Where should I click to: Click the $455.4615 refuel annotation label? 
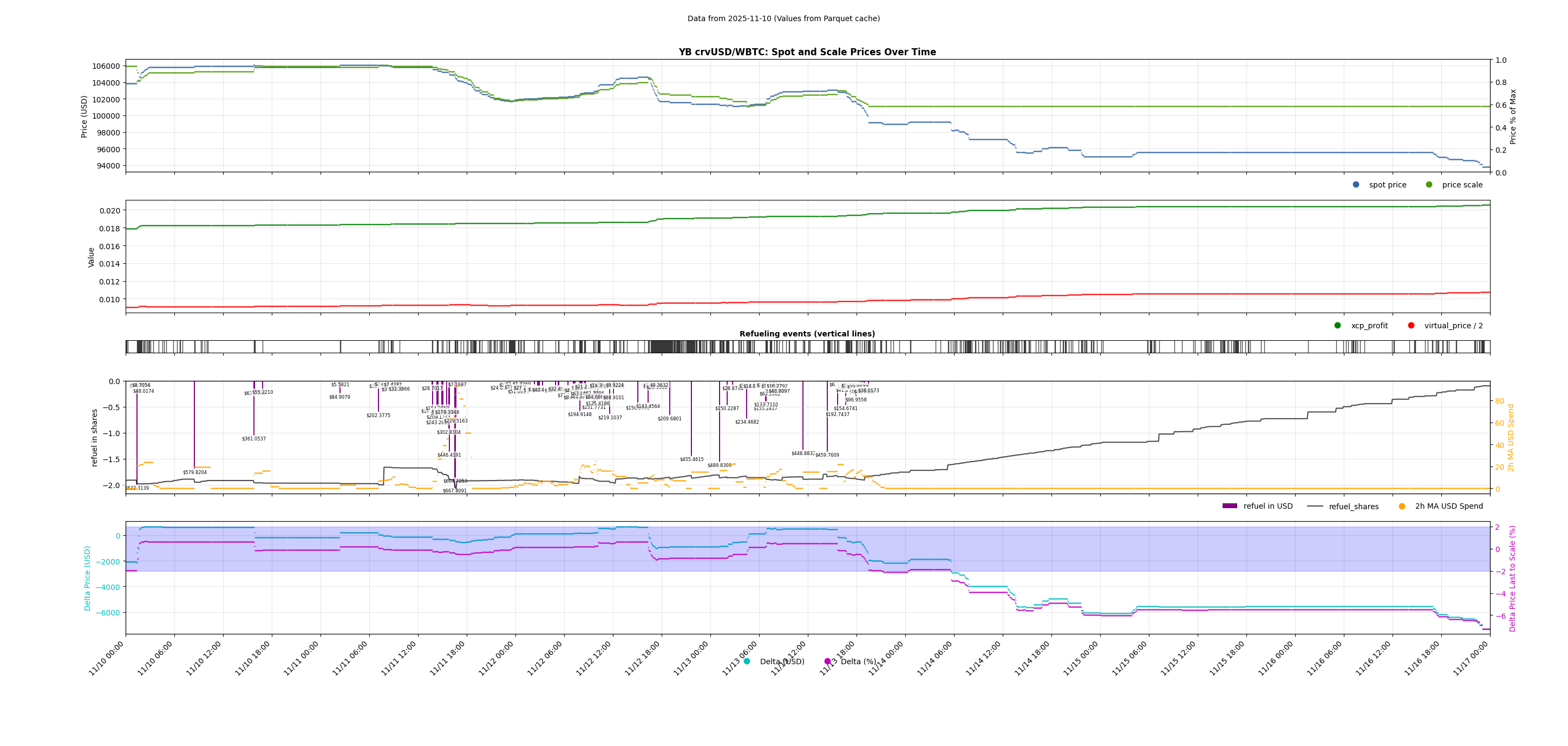click(691, 459)
